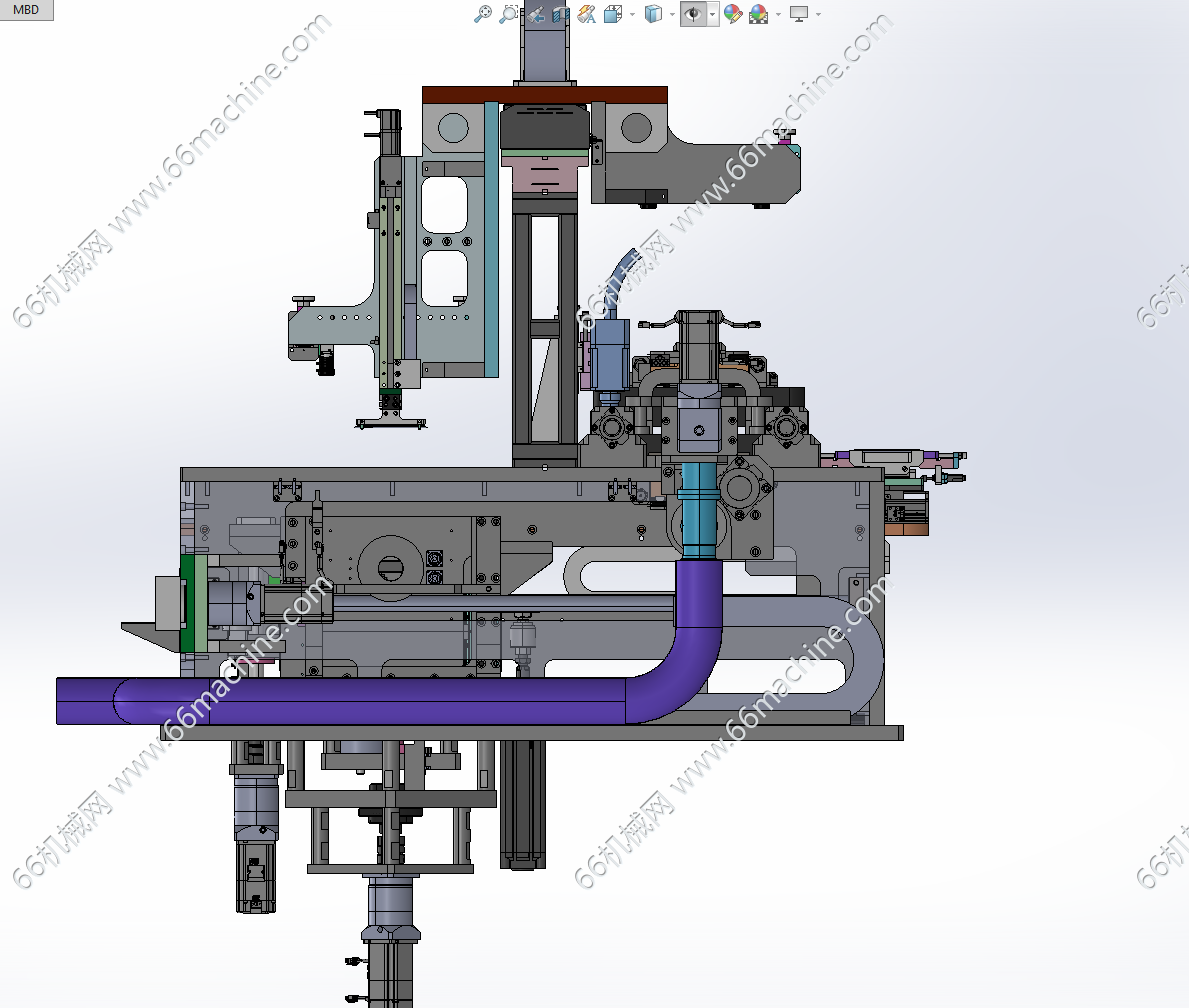The width and height of the screenshot is (1189, 1008).
Task: Open Dynamic Annotation Views
Action: click(587, 14)
